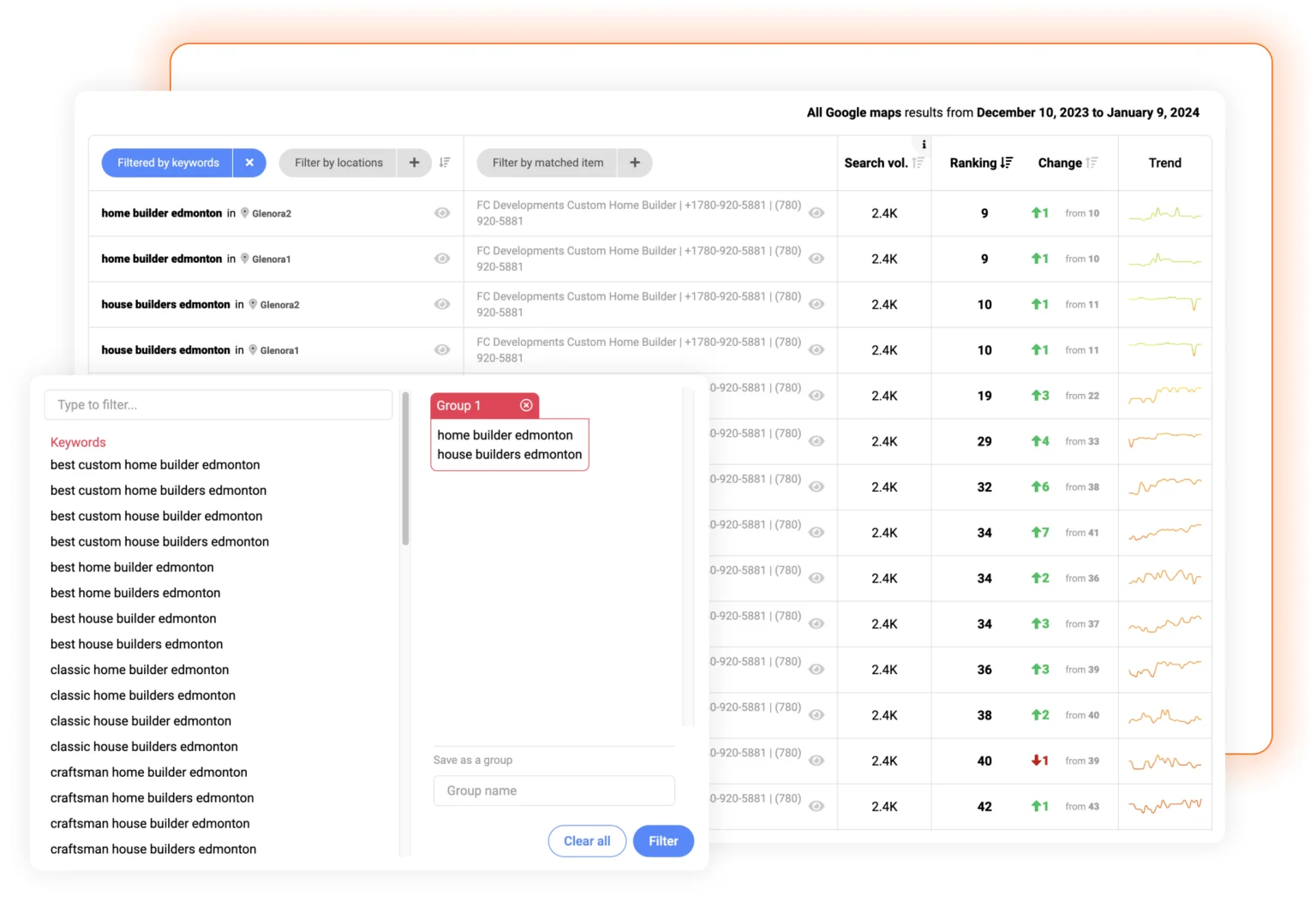This screenshot has width=1316, height=901.
Task: Click ranking value 36
Action: coord(984,670)
